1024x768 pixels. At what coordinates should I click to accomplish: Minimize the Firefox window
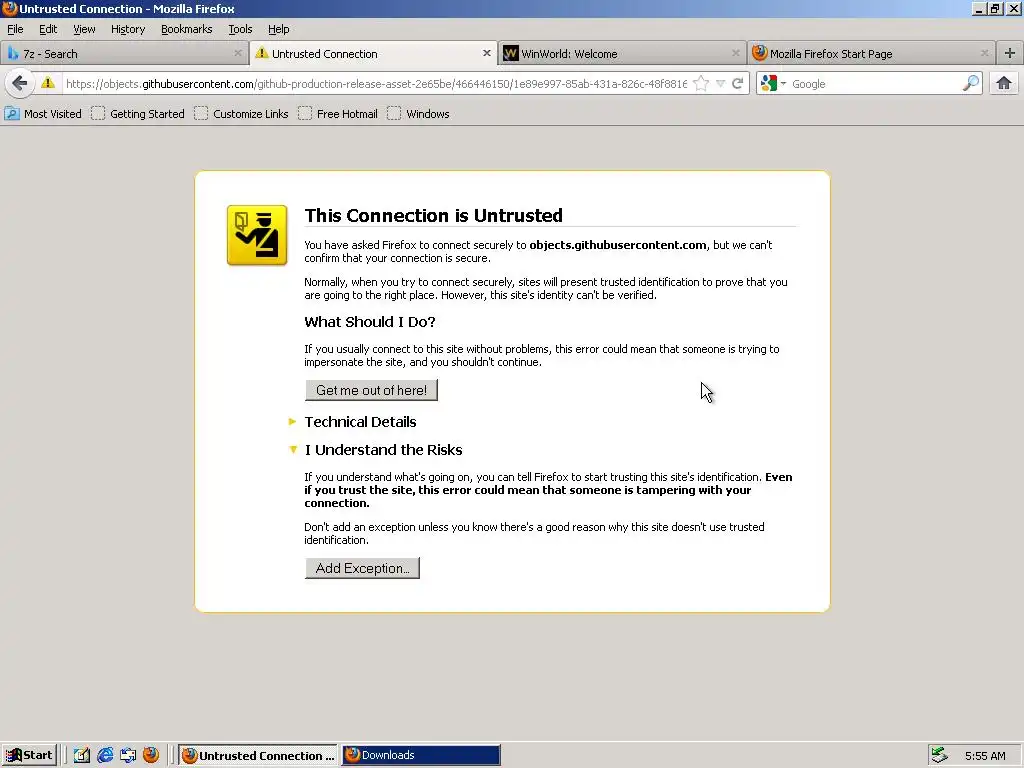[978, 8]
